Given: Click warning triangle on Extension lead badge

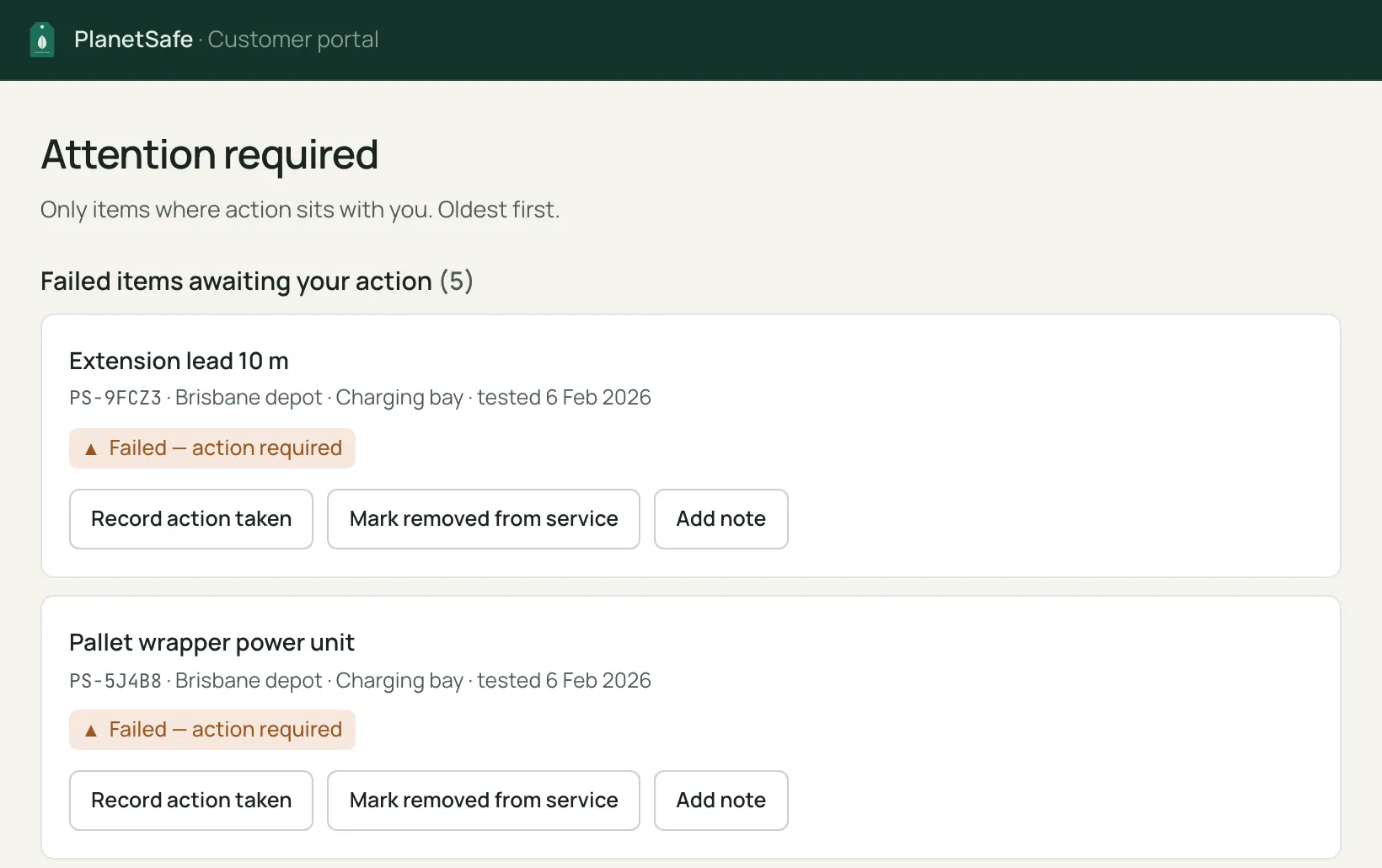Looking at the screenshot, I should pos(91,449).
